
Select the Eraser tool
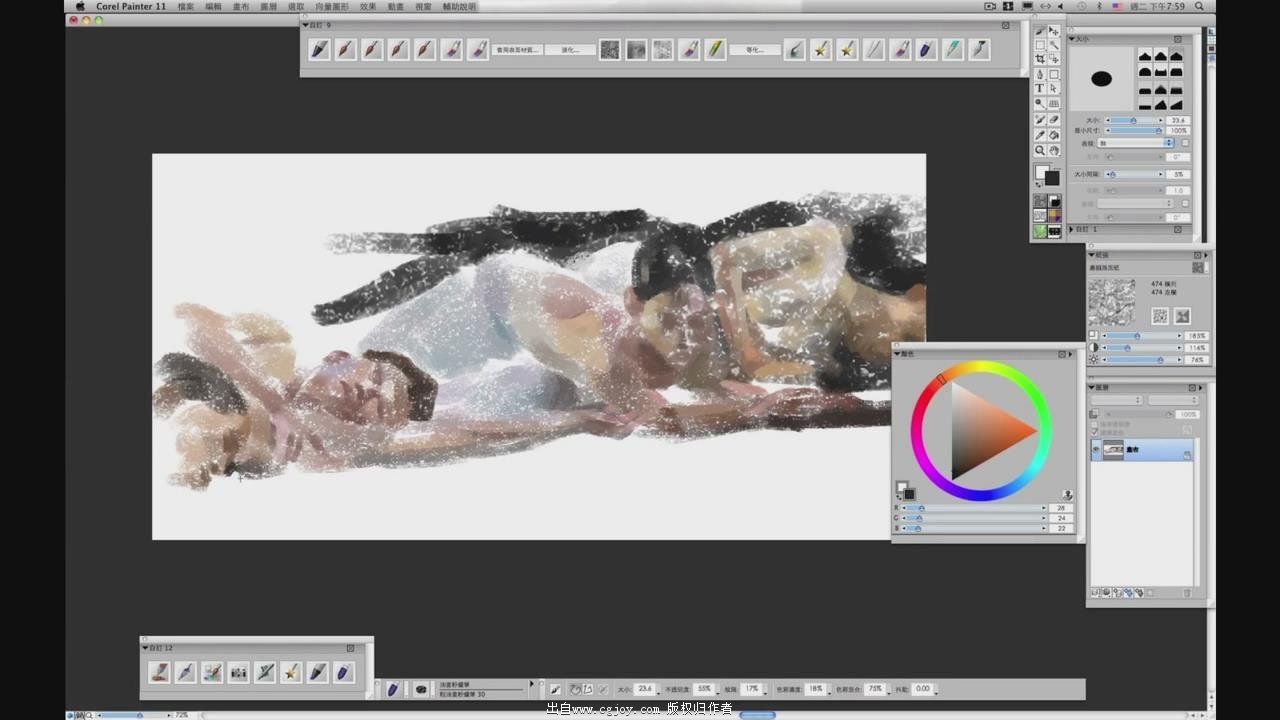coord(1054,119)
